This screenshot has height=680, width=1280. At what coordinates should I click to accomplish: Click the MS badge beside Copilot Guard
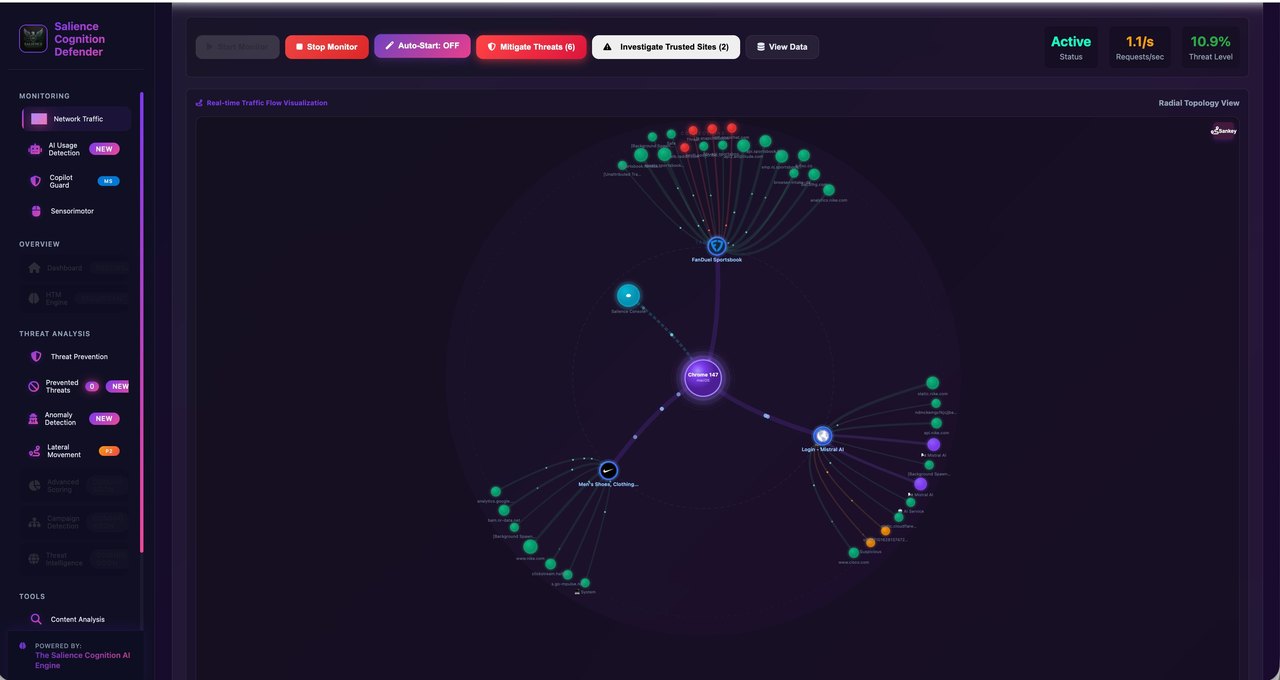pos(108,181)
